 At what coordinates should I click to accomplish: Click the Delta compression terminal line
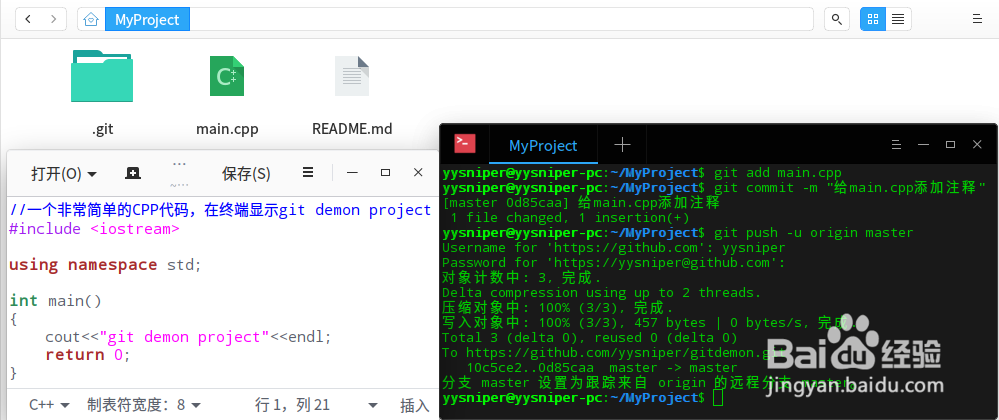point(601,293)
